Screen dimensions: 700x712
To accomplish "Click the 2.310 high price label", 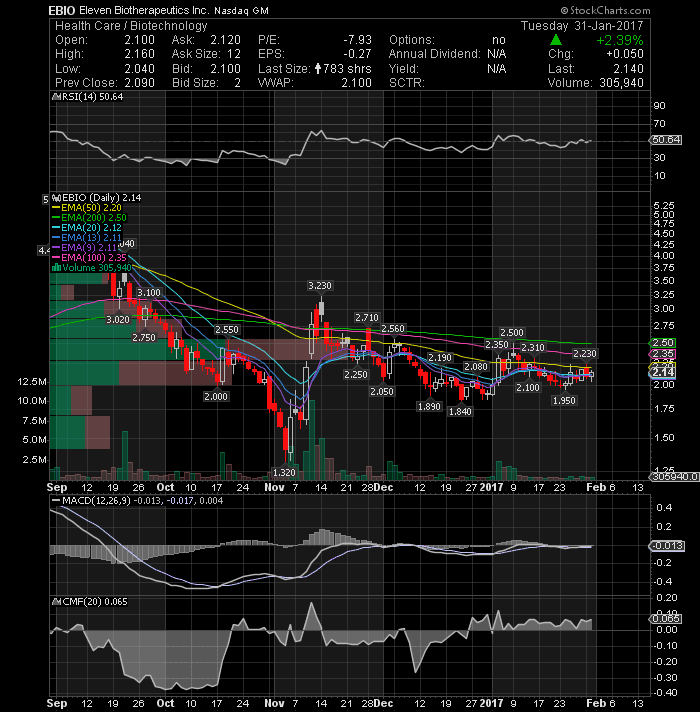I will coord(532,348).
